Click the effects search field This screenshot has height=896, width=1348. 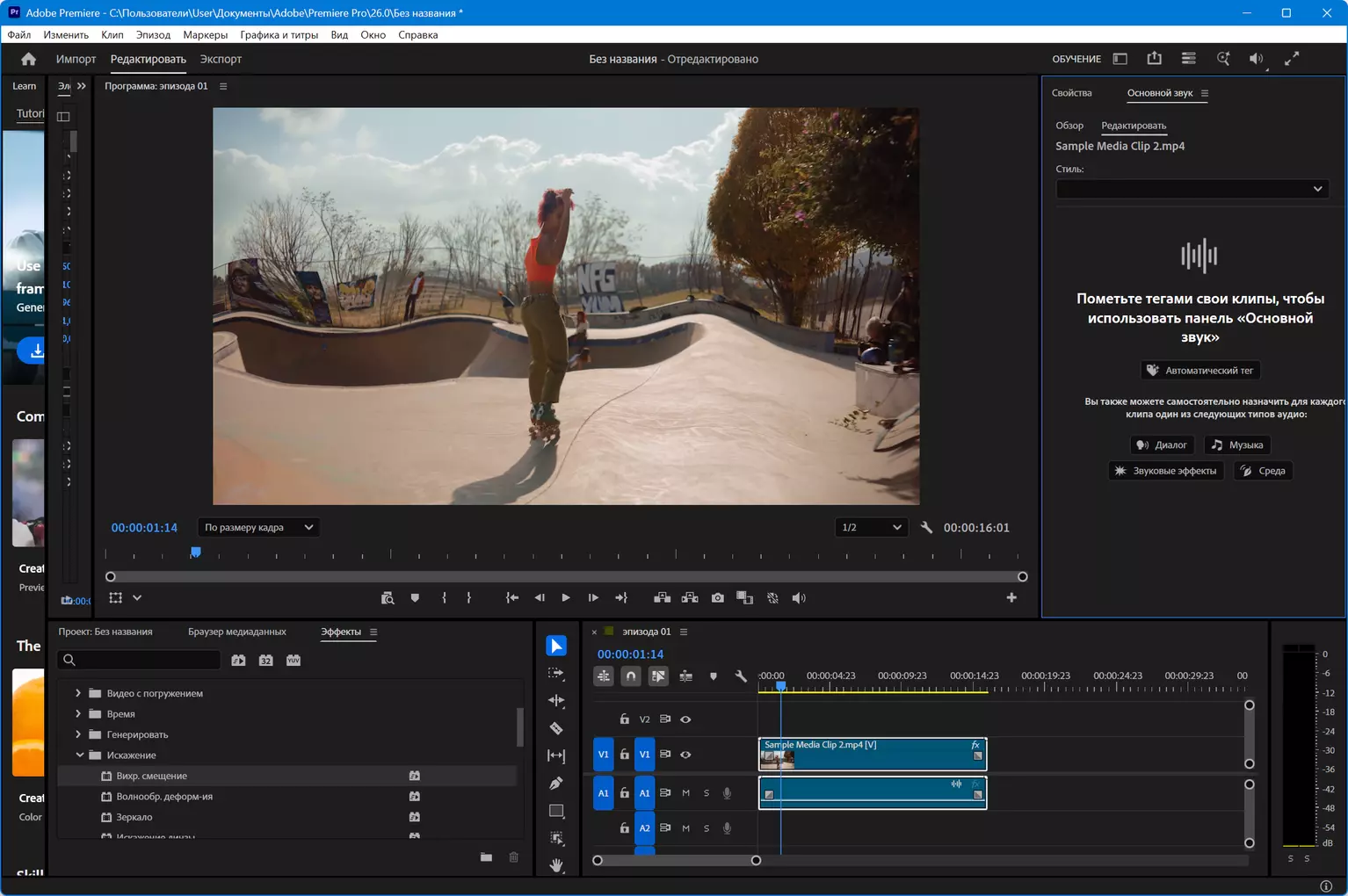tap(139, 660)
